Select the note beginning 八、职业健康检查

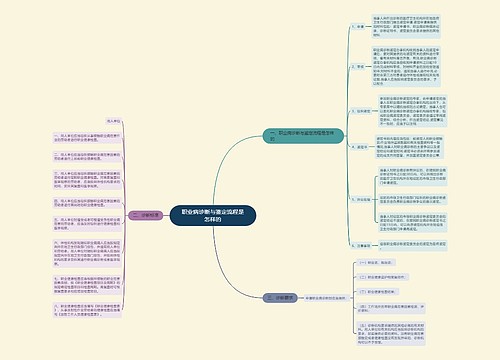point(87,310)
